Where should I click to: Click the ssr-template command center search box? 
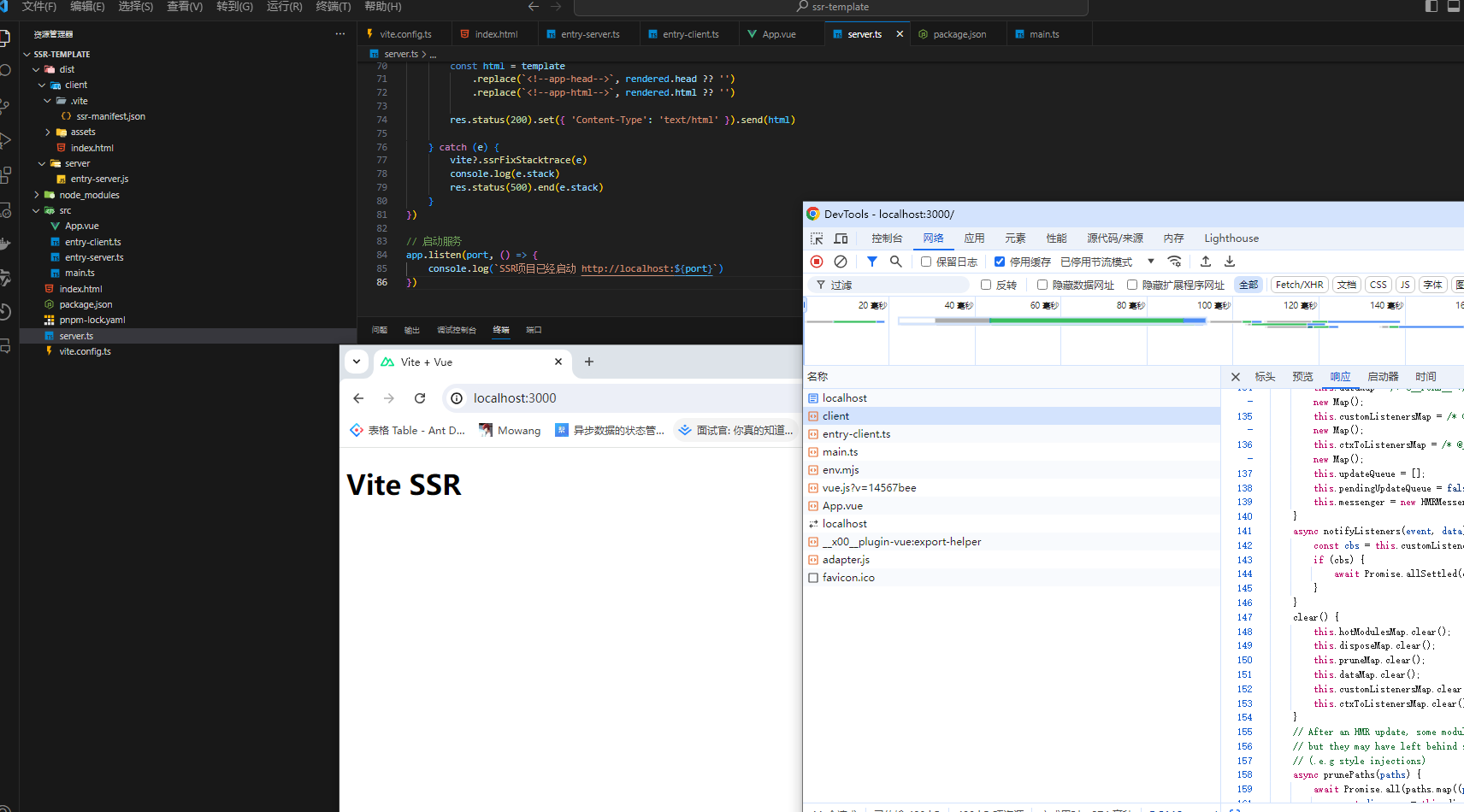[x=830, y=7]
